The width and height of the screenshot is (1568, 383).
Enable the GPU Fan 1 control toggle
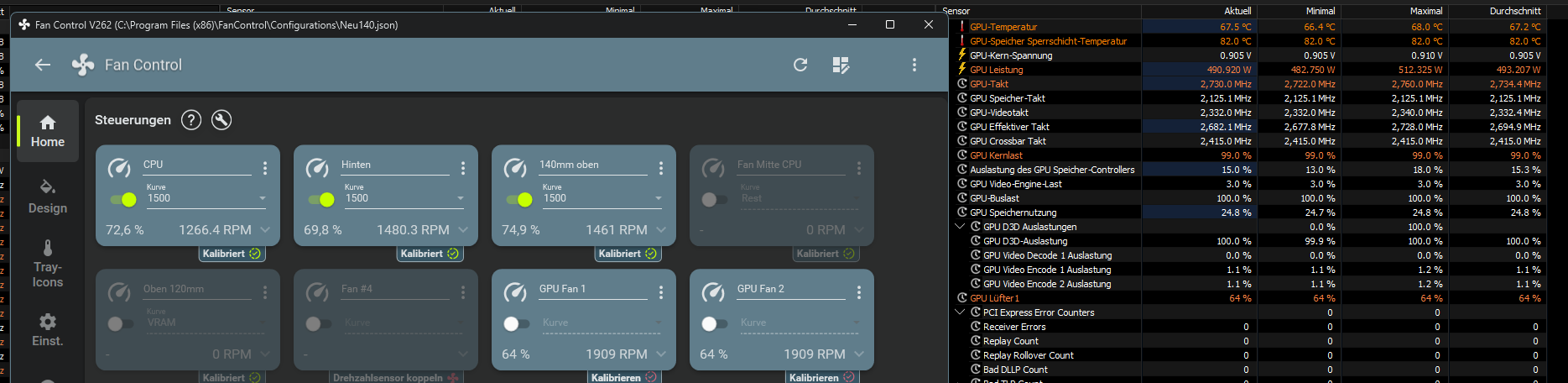(517, 324)
